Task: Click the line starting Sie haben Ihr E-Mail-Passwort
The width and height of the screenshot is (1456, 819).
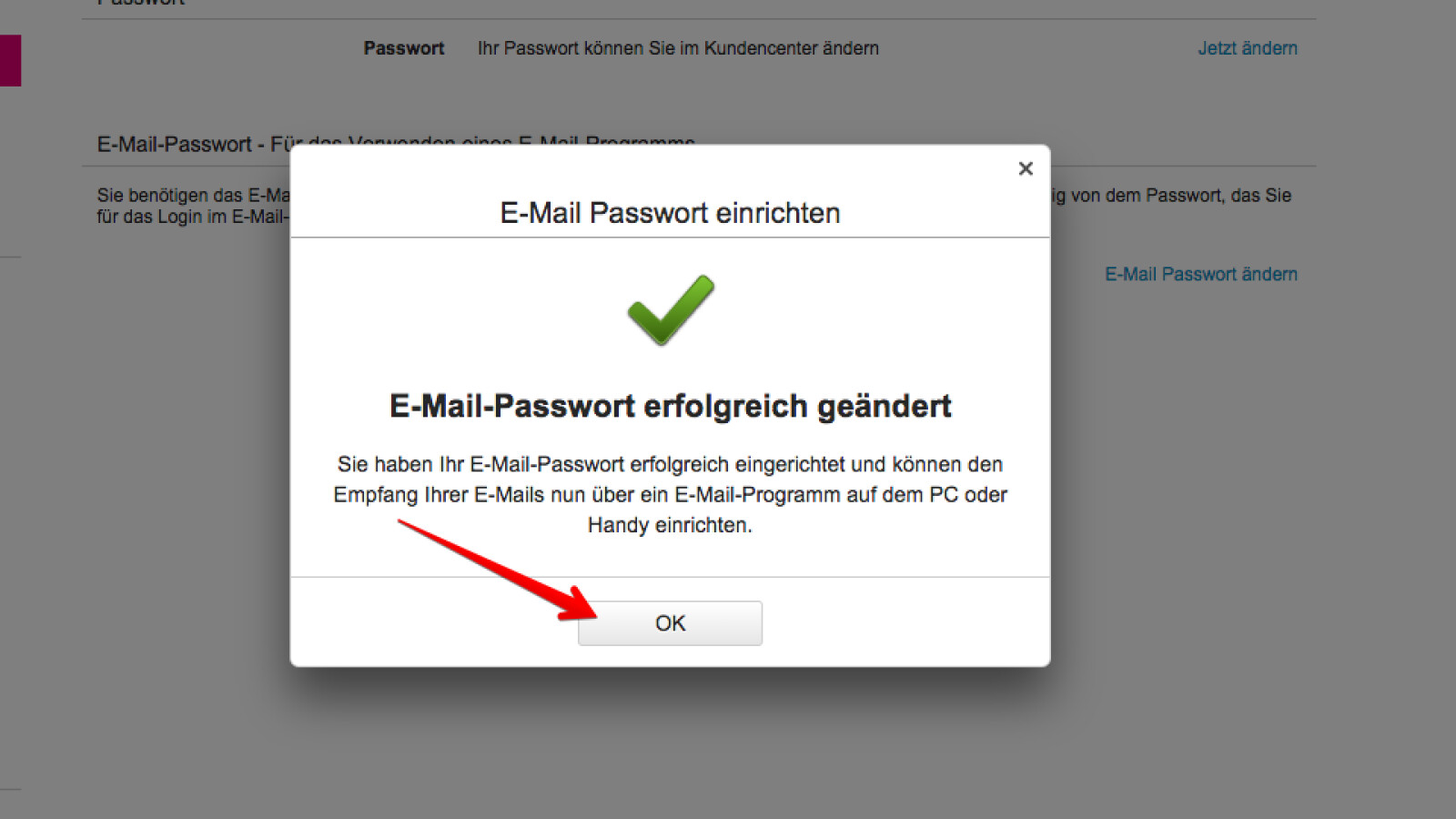Action: pyautogui.click(x=670, y=464)
